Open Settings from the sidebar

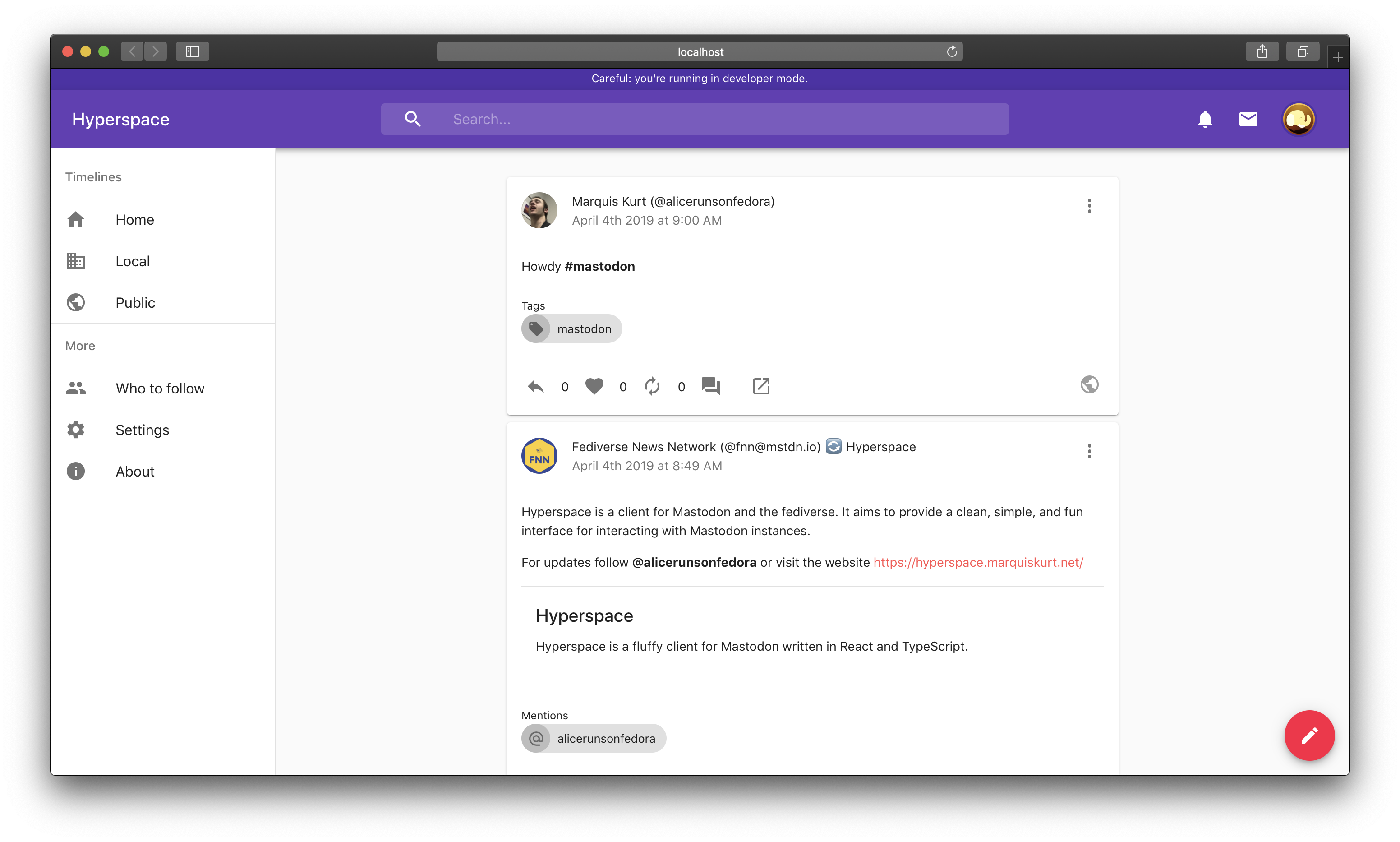coord(142,430)
